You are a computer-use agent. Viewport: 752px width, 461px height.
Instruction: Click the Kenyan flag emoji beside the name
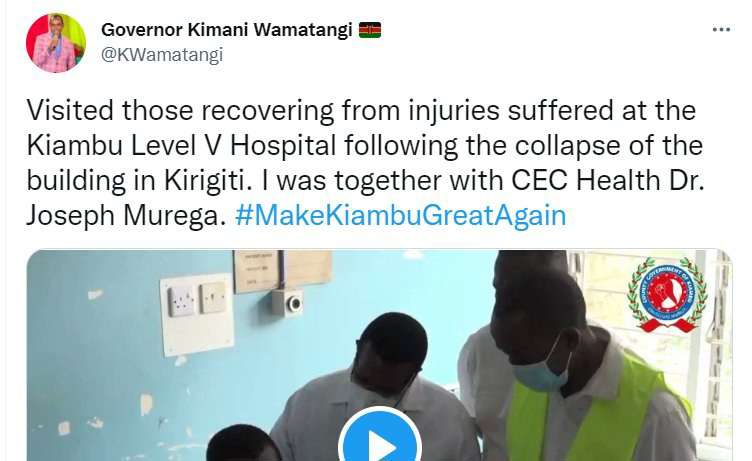370,30
